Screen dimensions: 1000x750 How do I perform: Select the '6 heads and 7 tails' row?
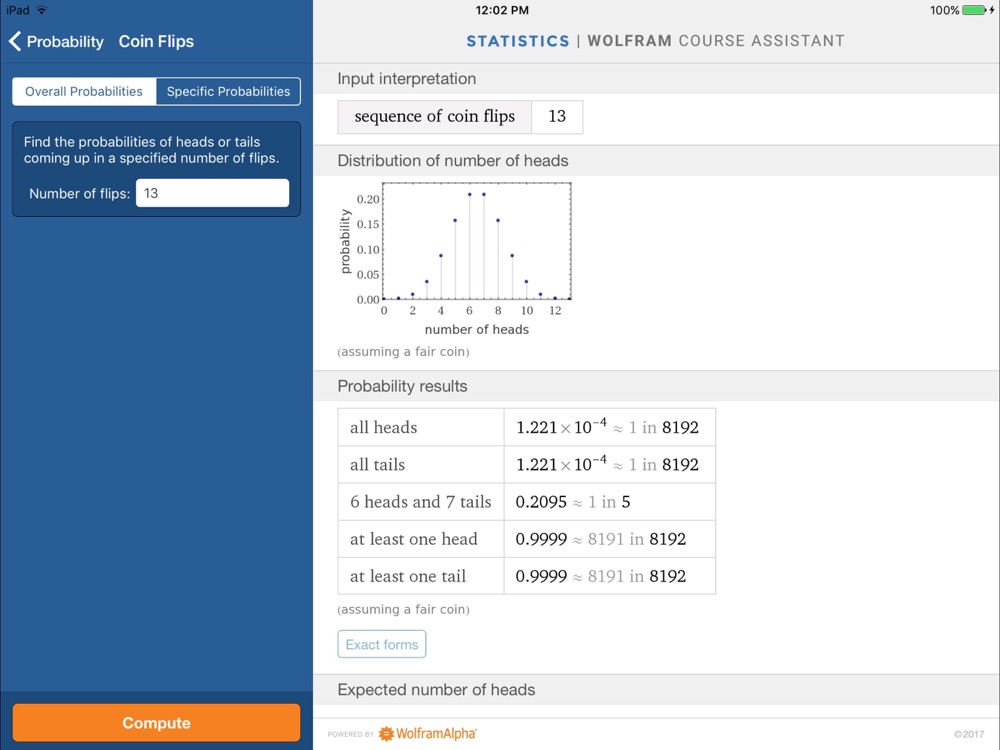(527, 502)
